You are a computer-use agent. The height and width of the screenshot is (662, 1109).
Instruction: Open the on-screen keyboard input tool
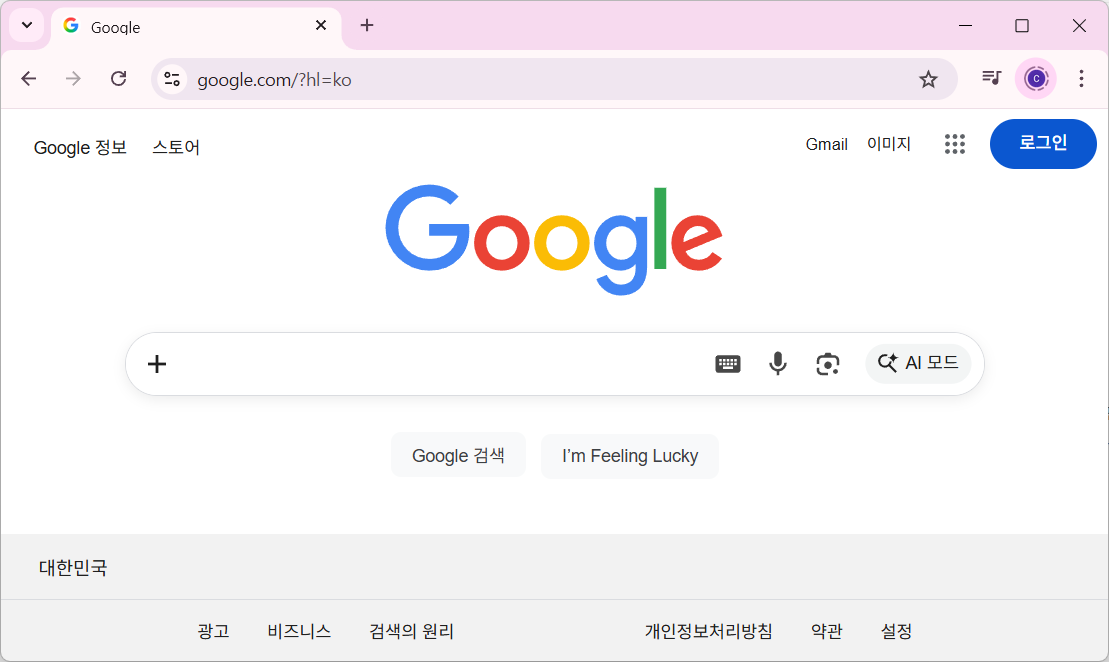pyautogui.click(x=728, y=364)
